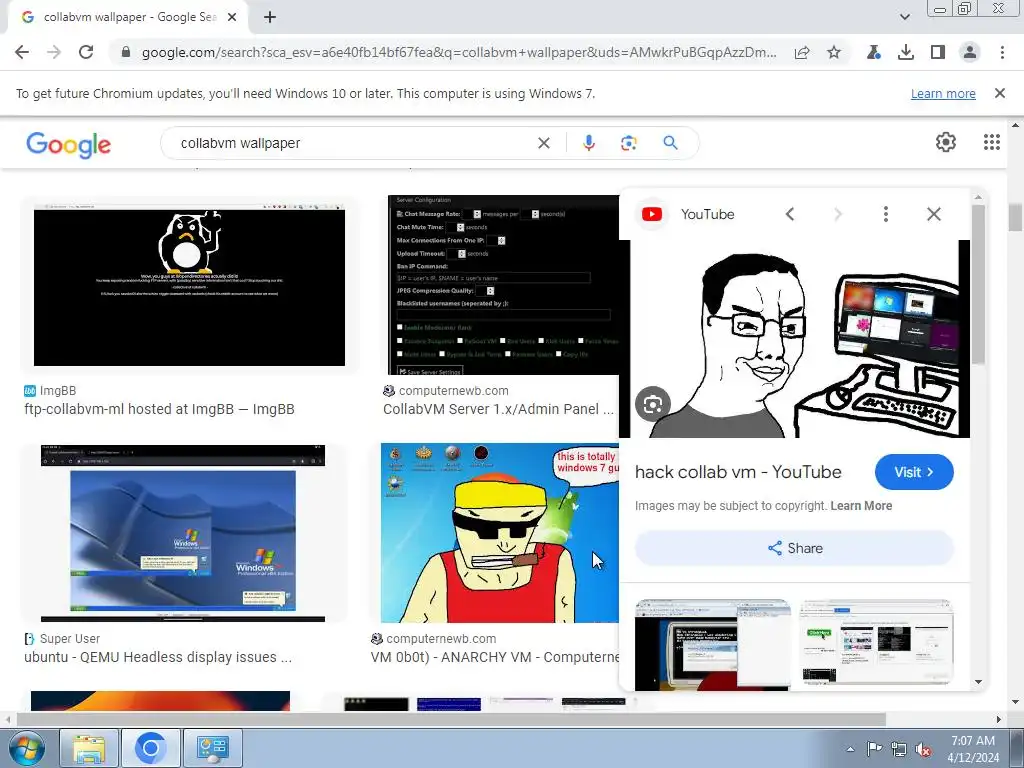Submit search with the magnifier icon
The image size is (1024, 768).
coord(670,143)
